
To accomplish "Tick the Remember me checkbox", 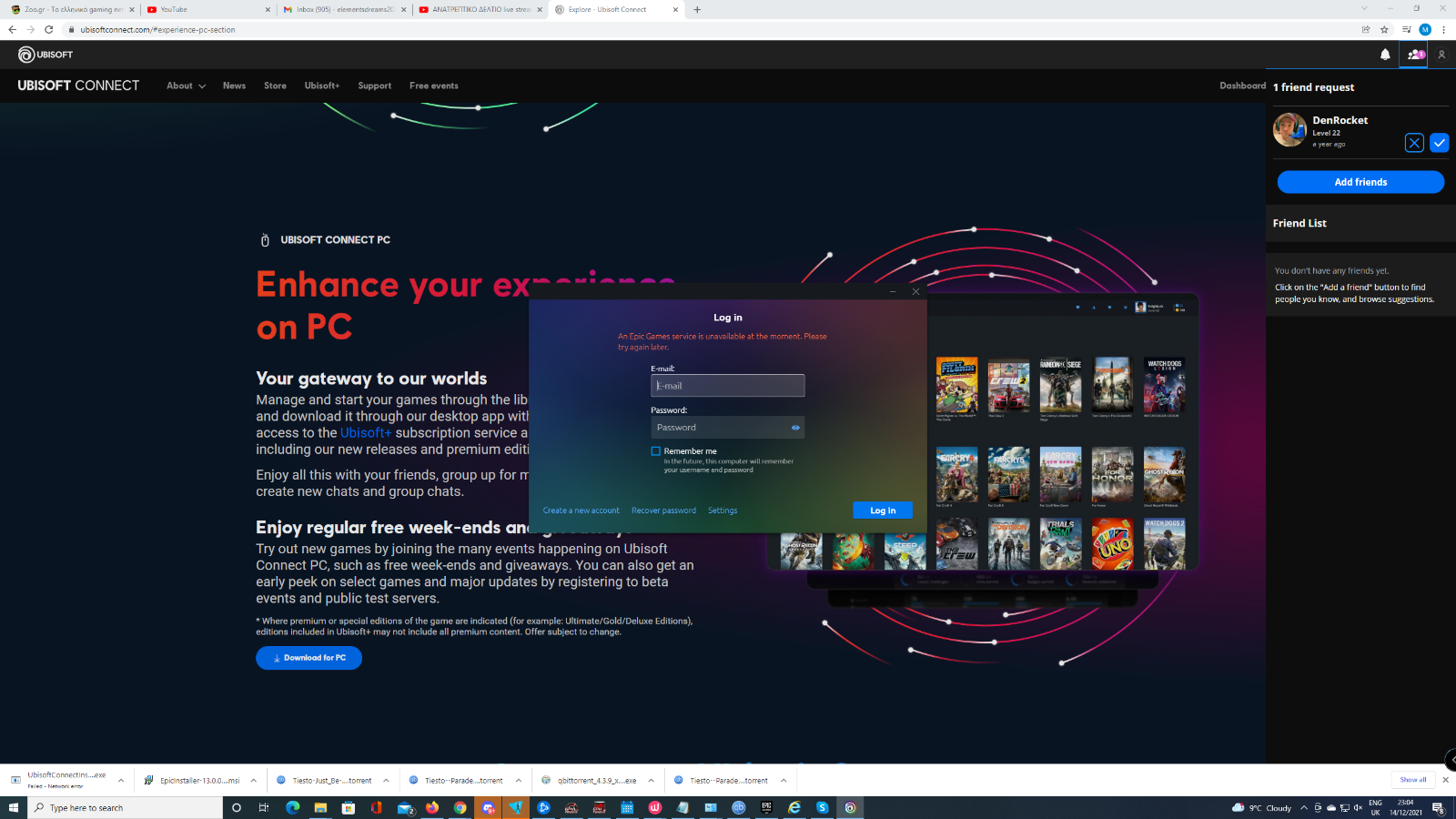I will point(655,451).
